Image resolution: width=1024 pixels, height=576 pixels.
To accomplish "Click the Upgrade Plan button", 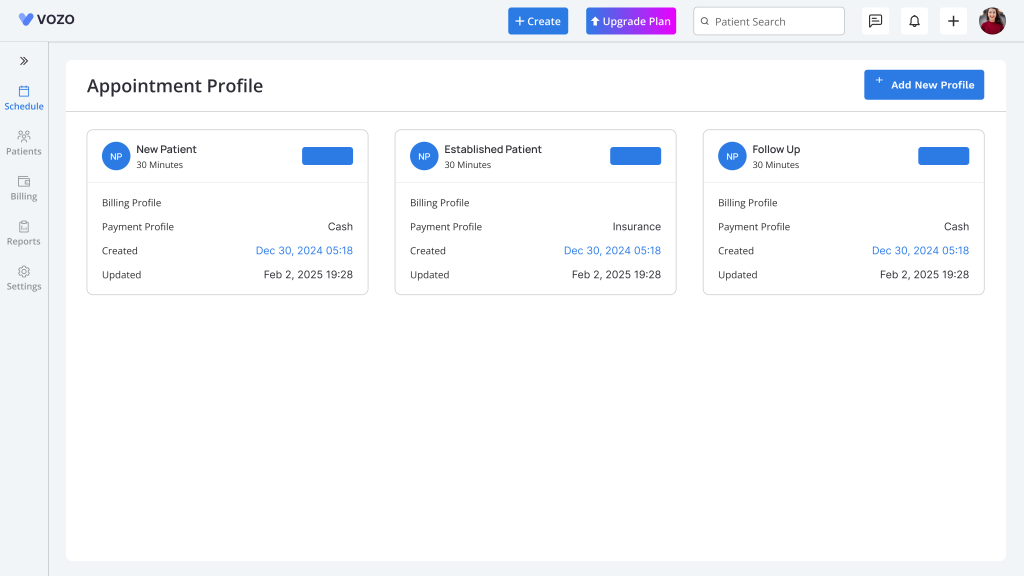I will [x=631, y=21].
